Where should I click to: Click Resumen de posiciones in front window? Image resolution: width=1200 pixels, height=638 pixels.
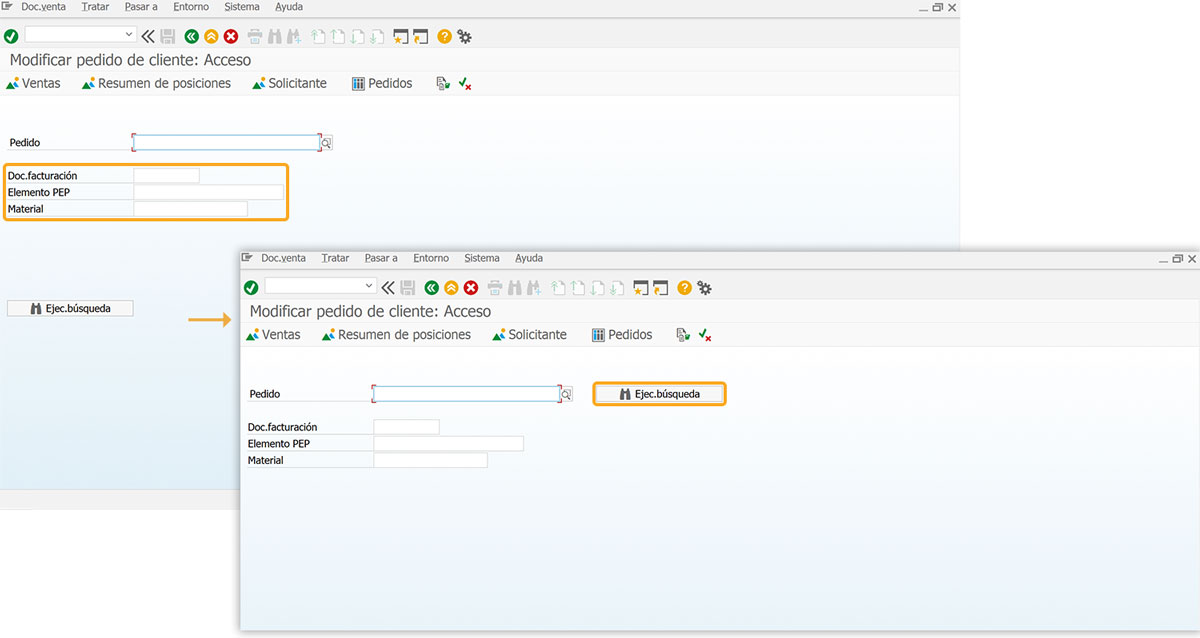[396, 335]
